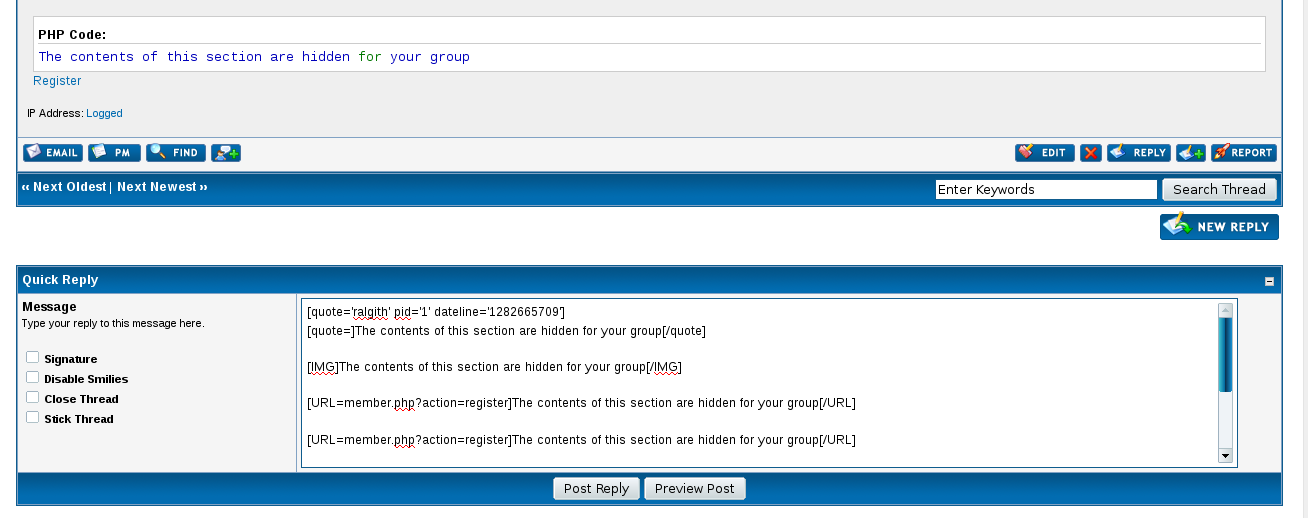This screenshot has width=1308, height=518.
Task: Click the Edit post button
Action: pyautogui.click(x=1044, y=153)
